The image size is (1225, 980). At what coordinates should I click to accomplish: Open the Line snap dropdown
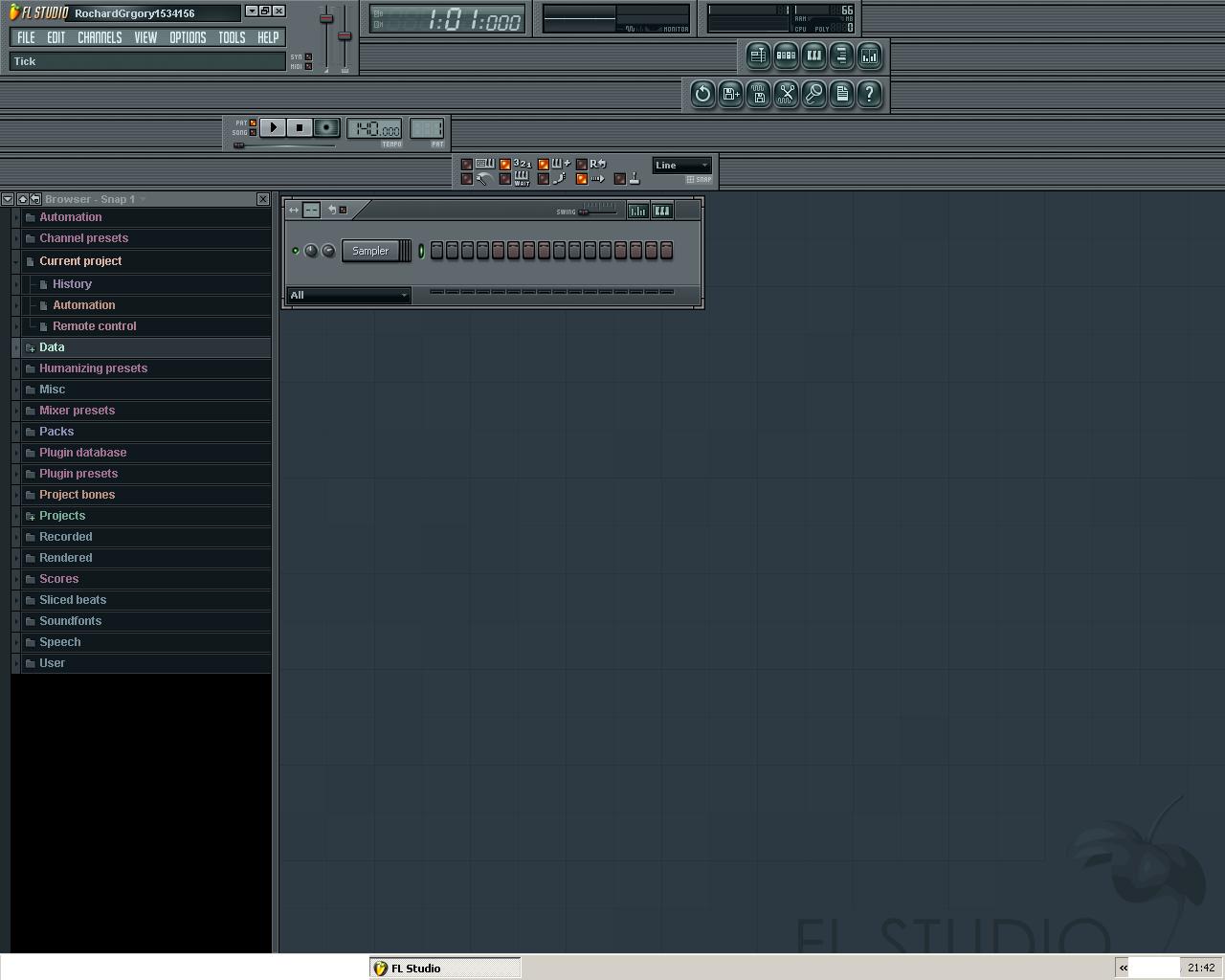point(682,166)
